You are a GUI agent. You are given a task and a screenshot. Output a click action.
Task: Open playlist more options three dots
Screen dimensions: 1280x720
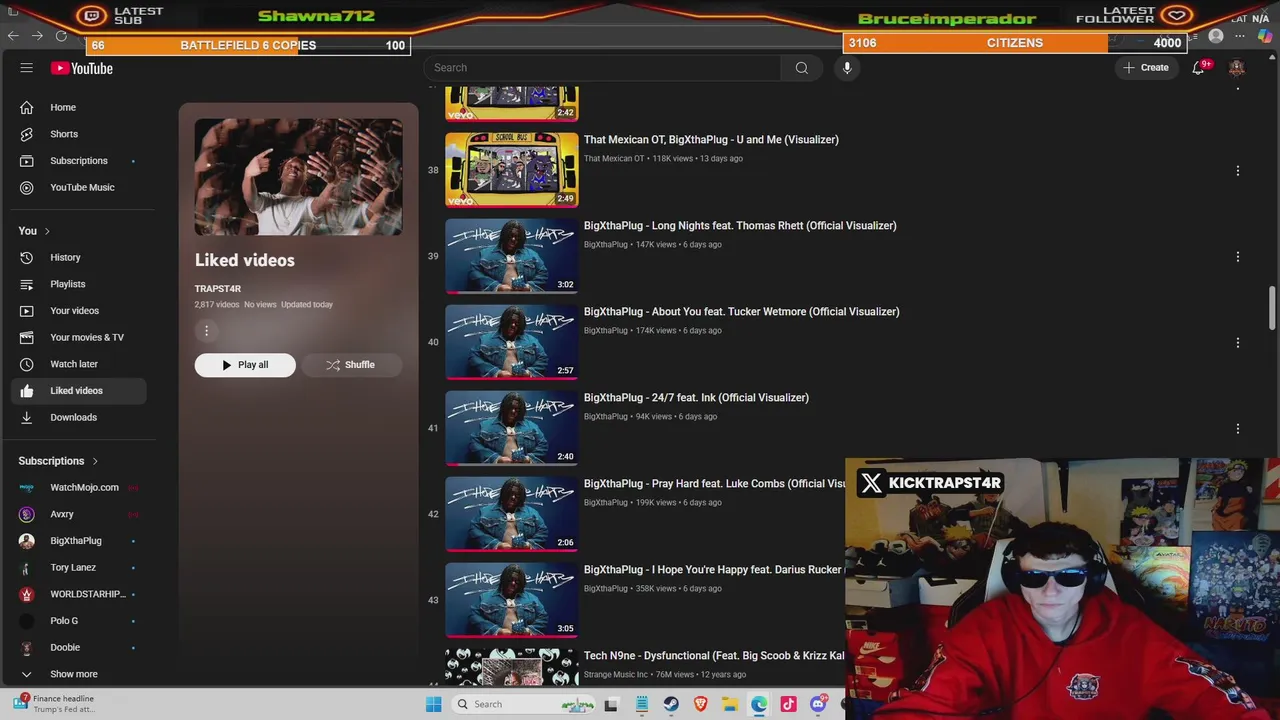207,331
